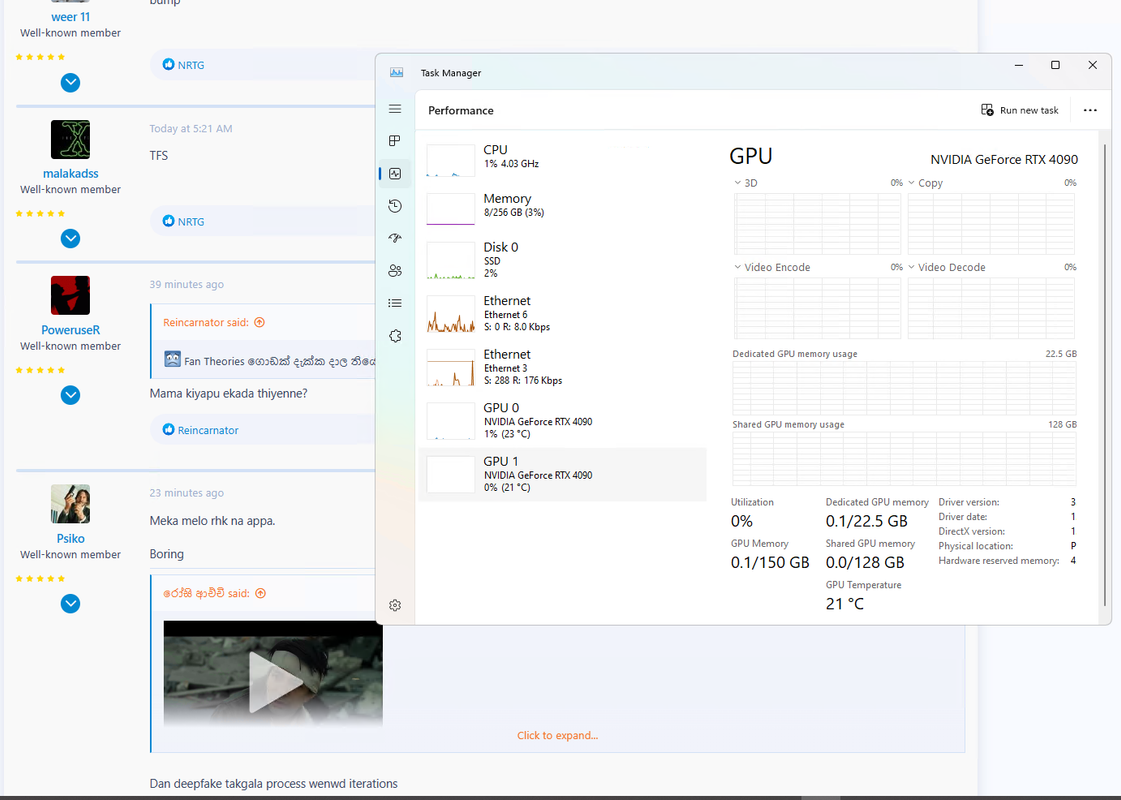Select Memory in performance list
The width and height of the screenshot is (1121, 800).
[x=563, y=207]
